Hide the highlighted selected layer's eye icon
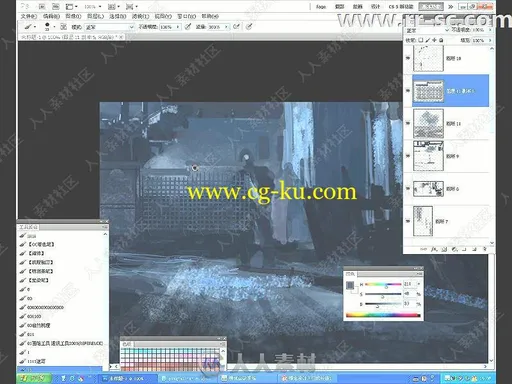 pos(408,91)
